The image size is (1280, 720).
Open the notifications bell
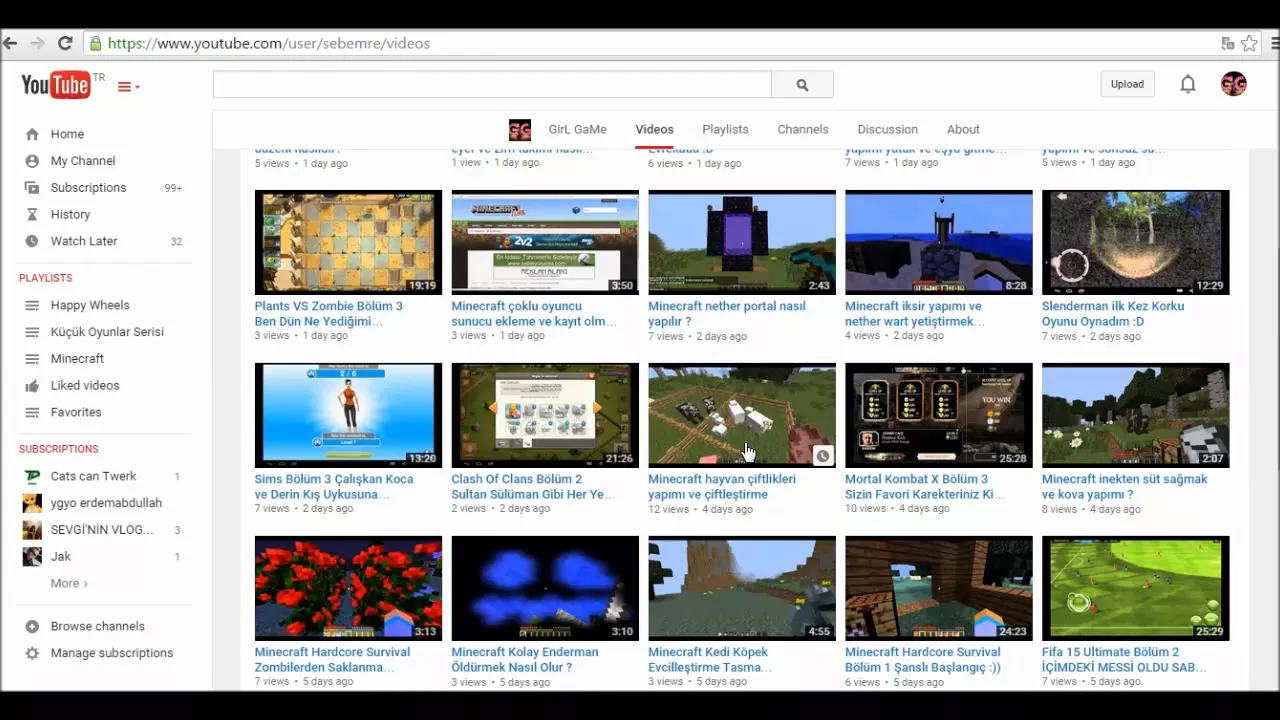(x=1188, y=84)
